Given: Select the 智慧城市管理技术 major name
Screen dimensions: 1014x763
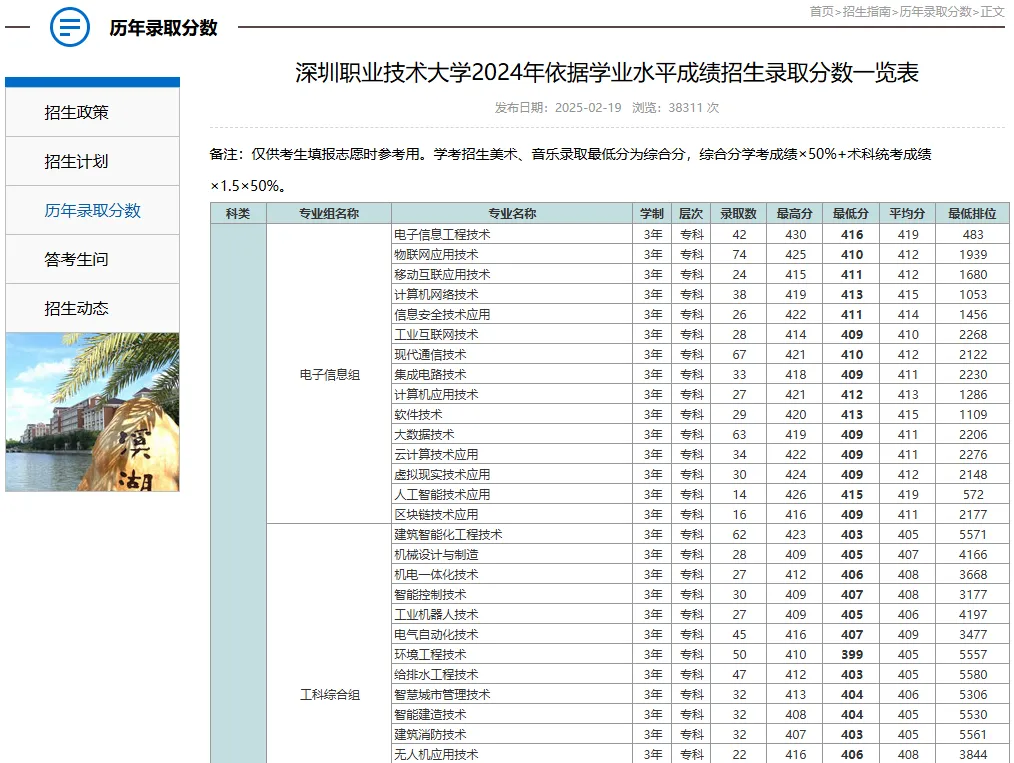Looking at the screenshot, I should [442, 695].
